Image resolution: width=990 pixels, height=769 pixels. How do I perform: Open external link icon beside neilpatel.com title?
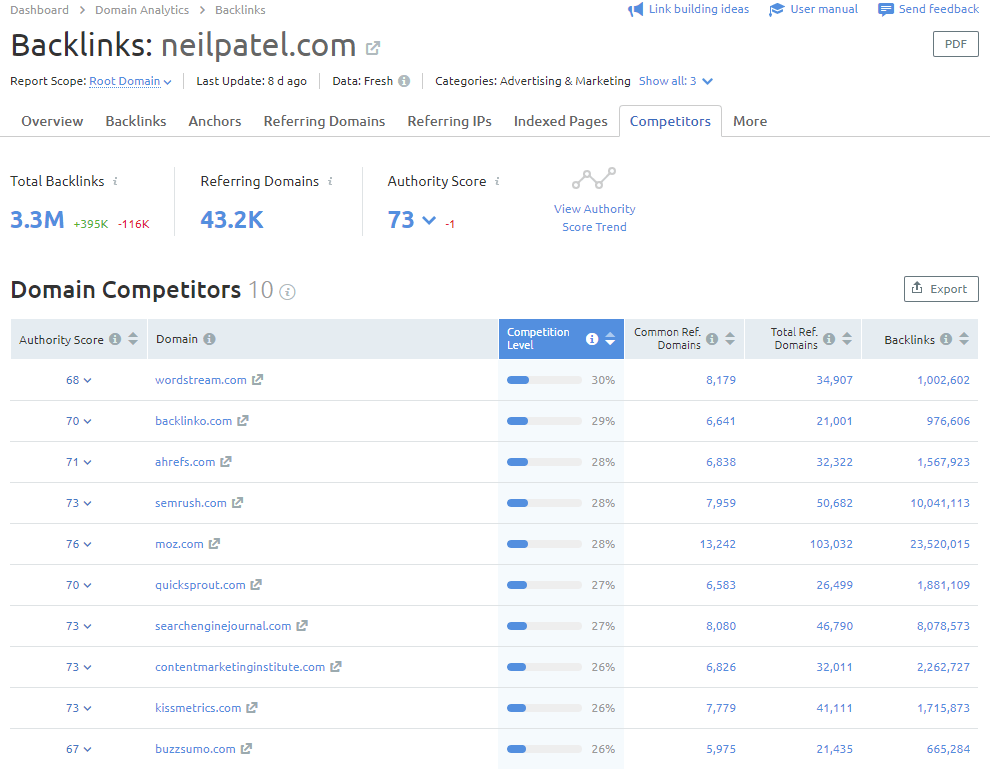[x=373, y=48]
